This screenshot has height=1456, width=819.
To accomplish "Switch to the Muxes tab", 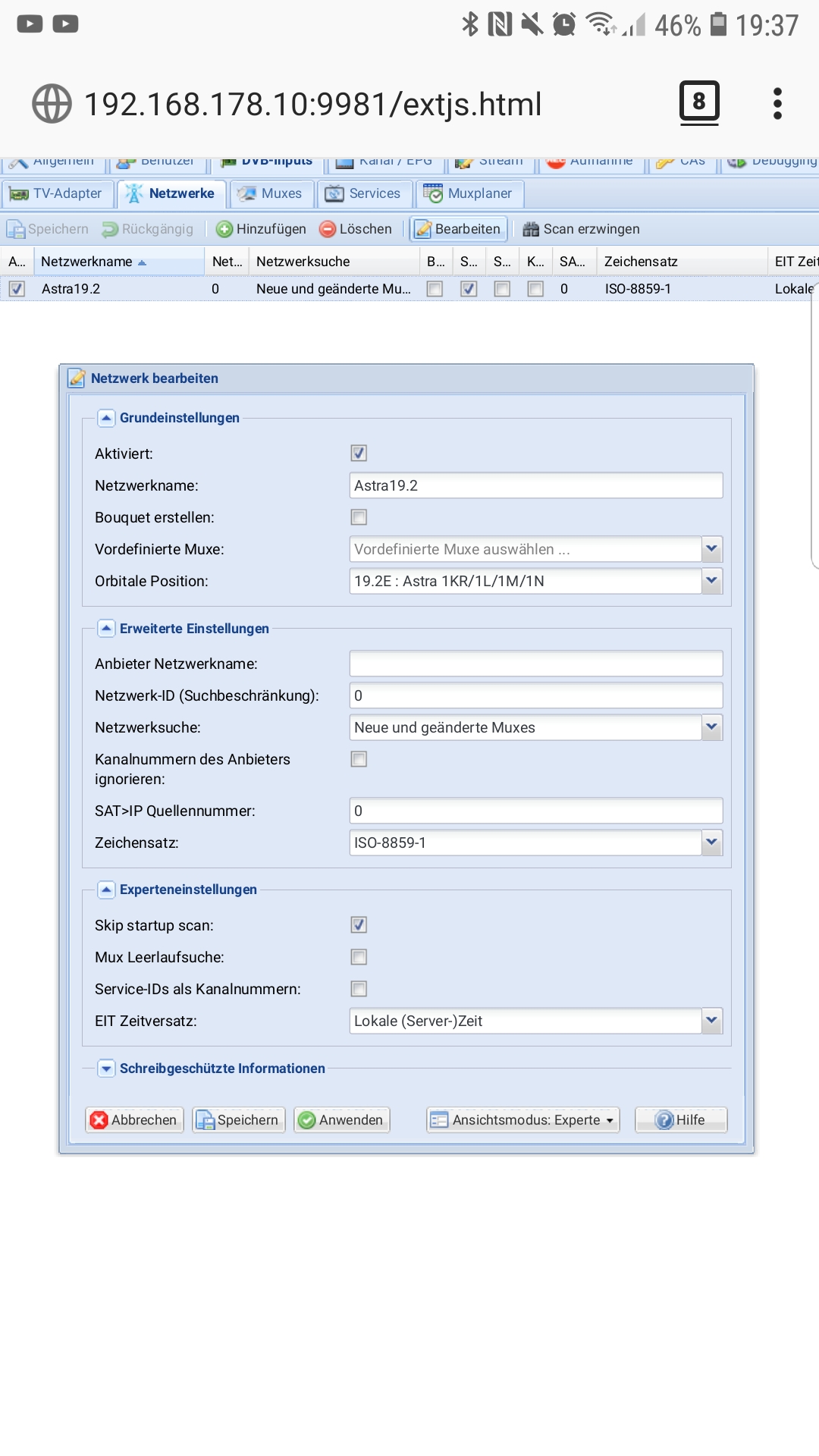I will pos(271,193).
